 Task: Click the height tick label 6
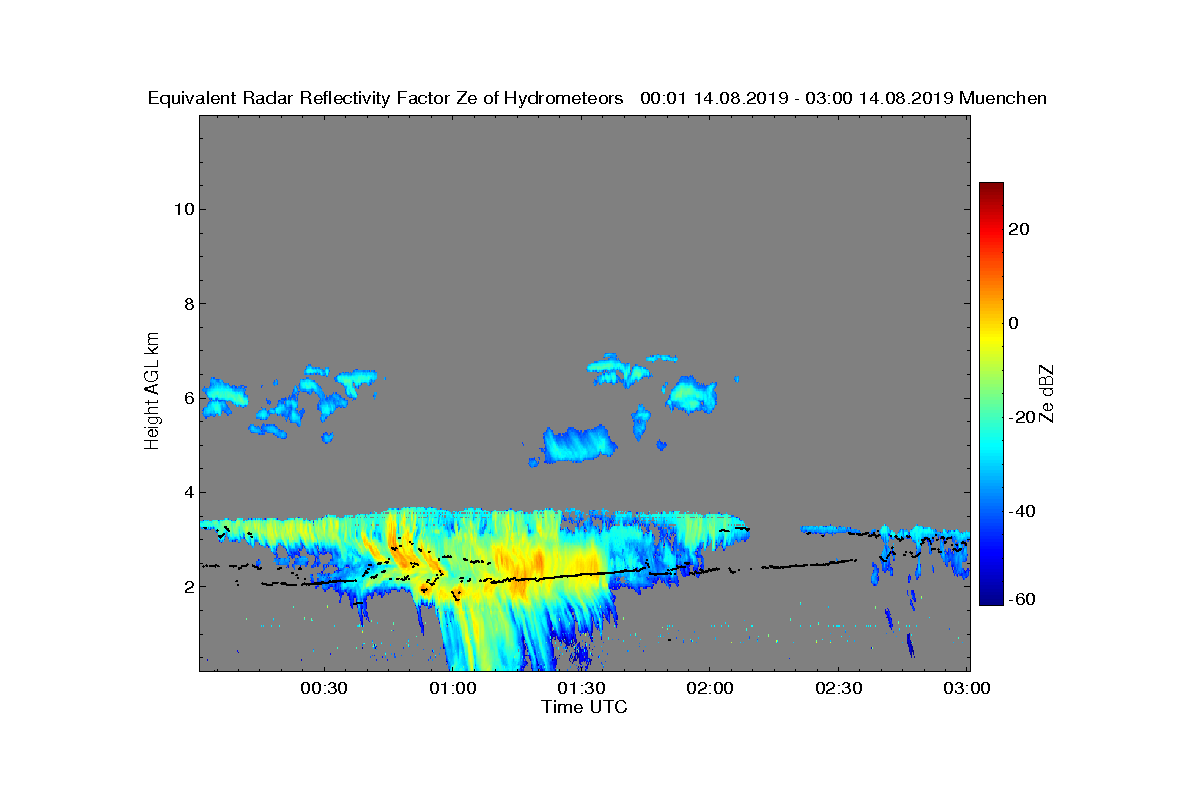187,398
